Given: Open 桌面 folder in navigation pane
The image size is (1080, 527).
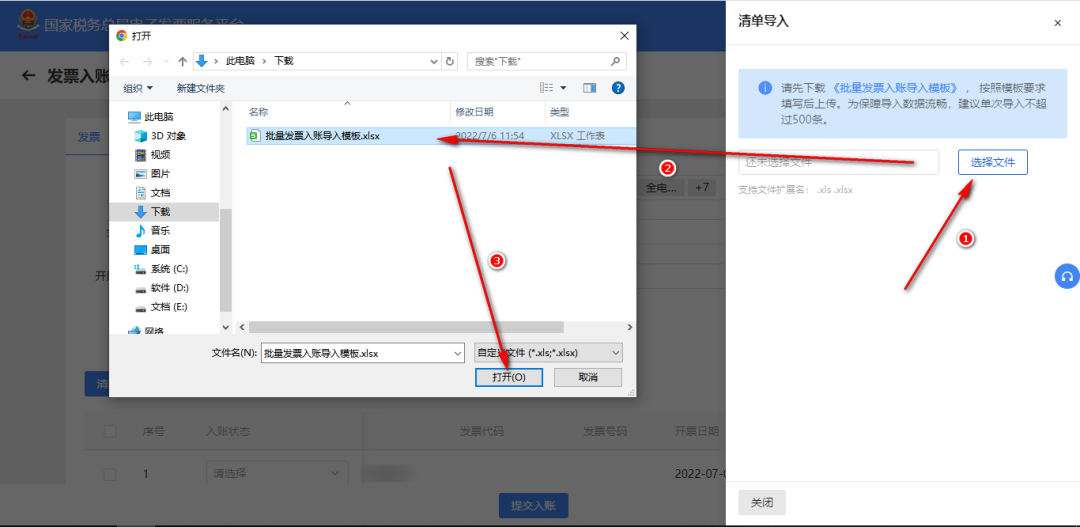Looking at the screenshot, I should click(160, 250).
